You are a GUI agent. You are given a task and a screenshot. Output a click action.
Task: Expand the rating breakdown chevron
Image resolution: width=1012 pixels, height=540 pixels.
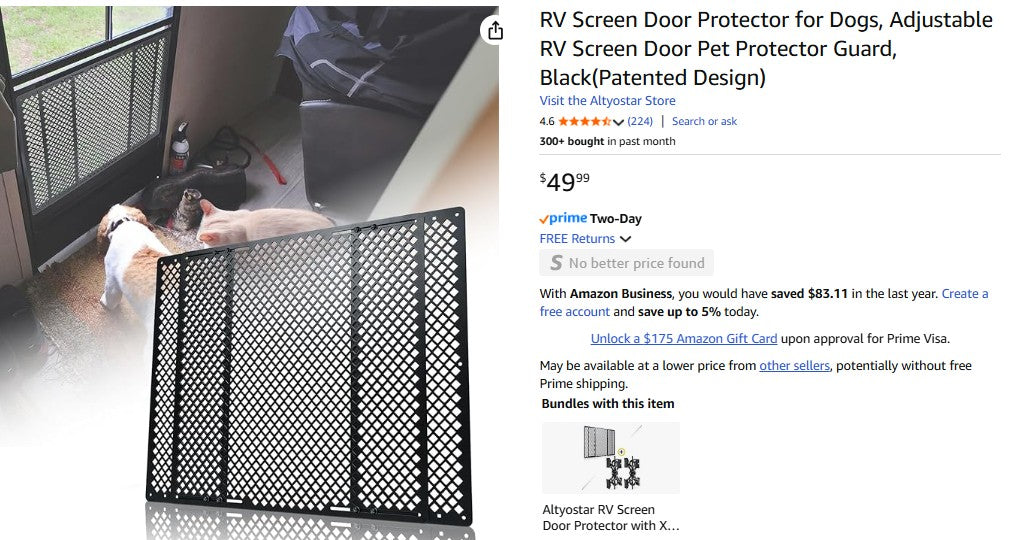(x=618, y=123)
